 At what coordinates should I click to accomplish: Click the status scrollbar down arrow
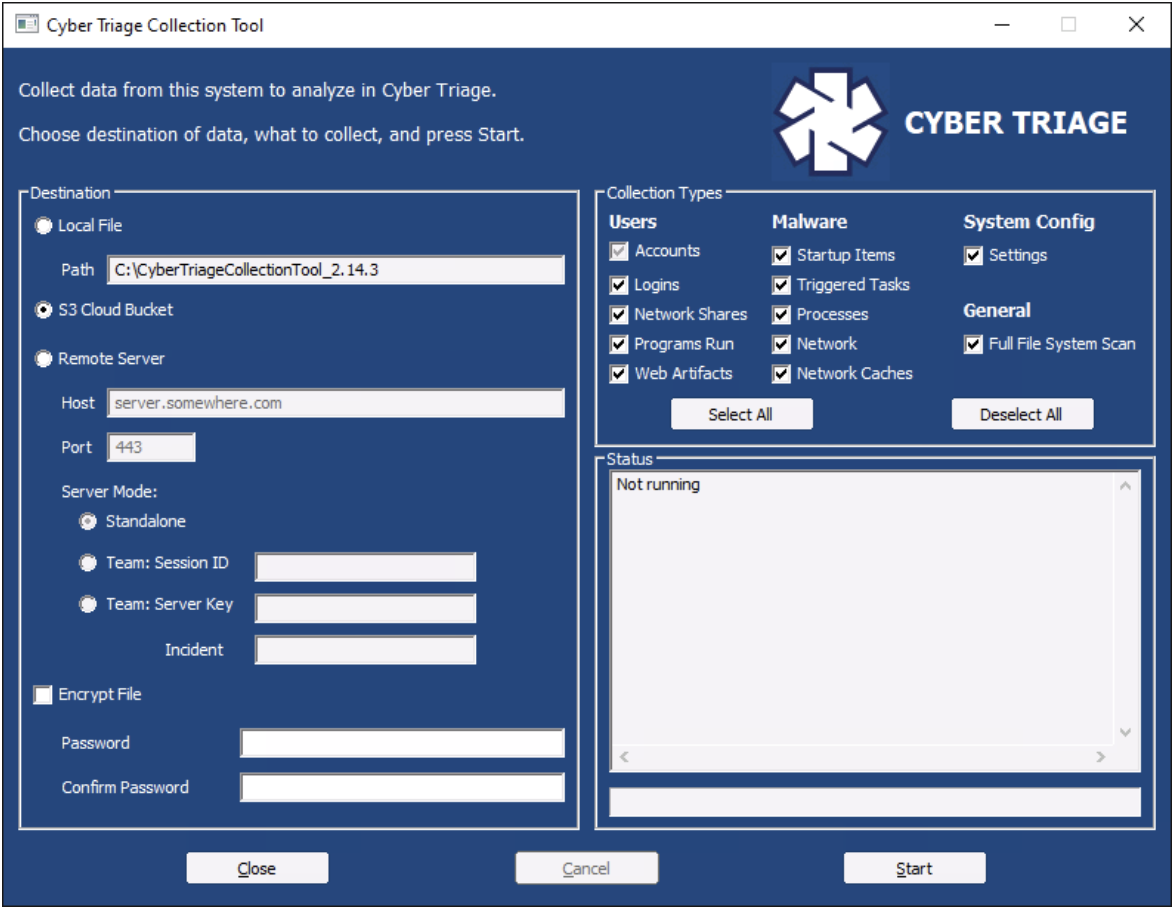click(1125, 732)
